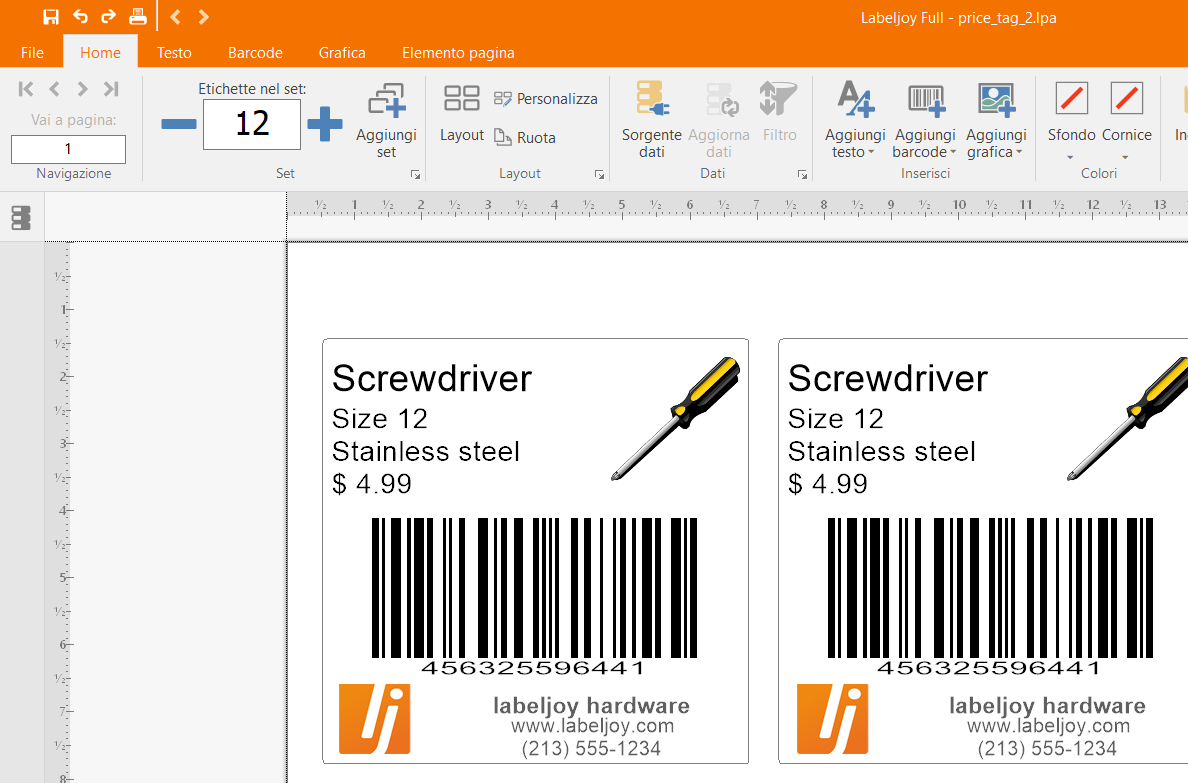Image resolution: width=1188 pixels, height=783 pixels.
Task: Select Screwdriver title on first label
Action: pyautogui.click(x=432, y=378)
